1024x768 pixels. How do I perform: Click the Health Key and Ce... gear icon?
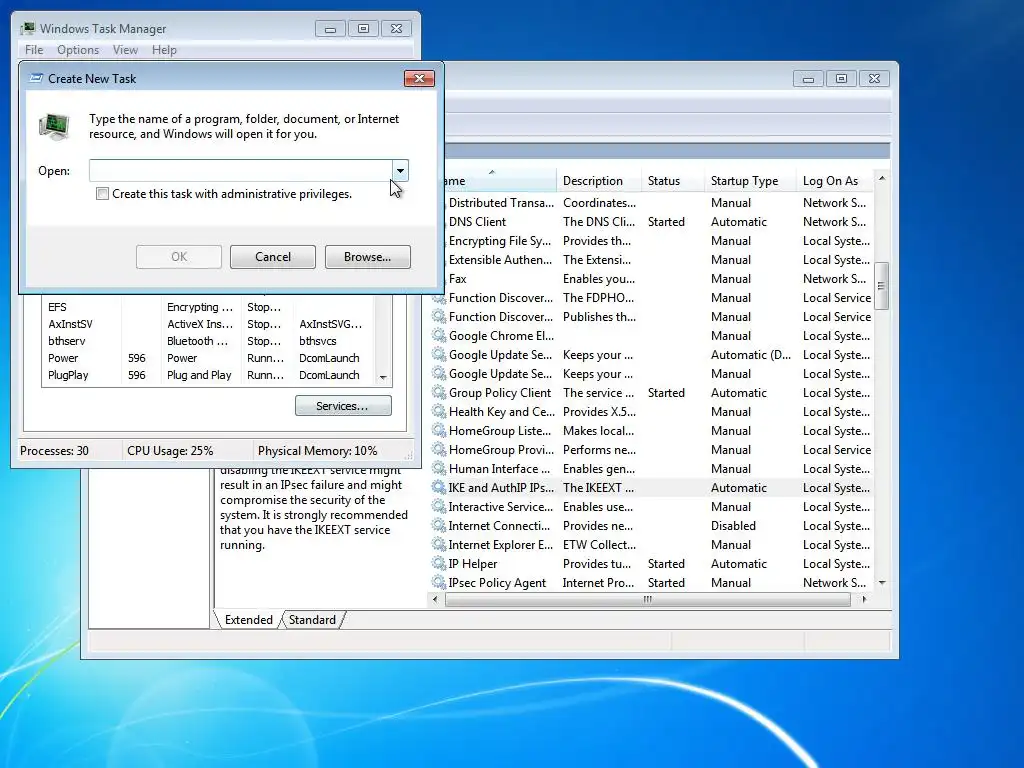(x=439, y=411)
